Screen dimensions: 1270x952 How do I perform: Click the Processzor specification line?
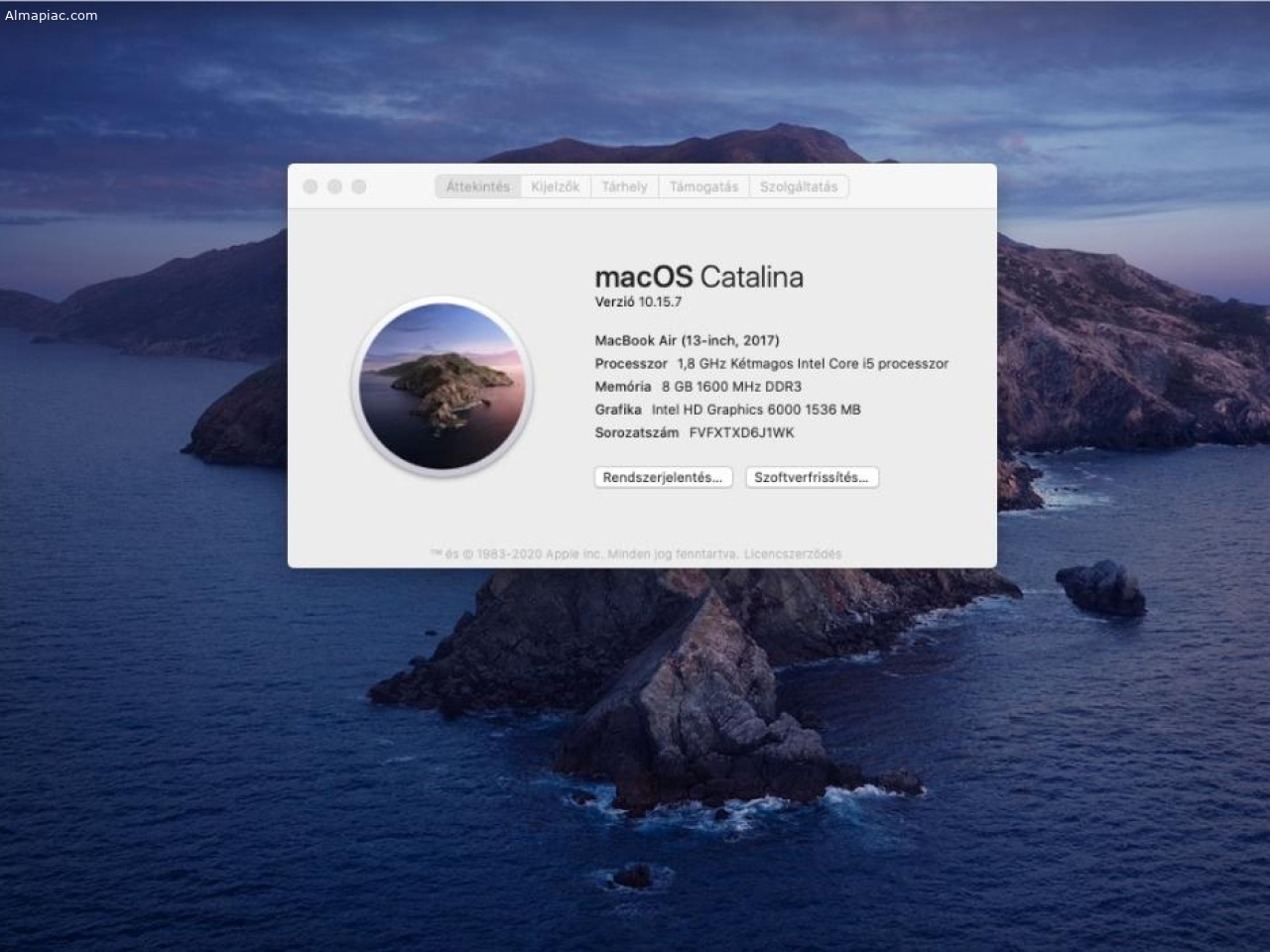coord(771,364)
